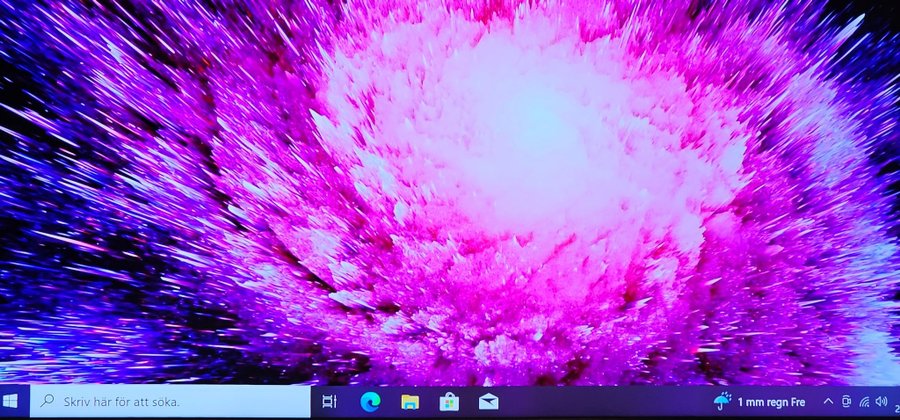Open the '1 mm regn Fre' weather widget
The width and height of the screenshot is (900, 420).
[x=759, y=402]
